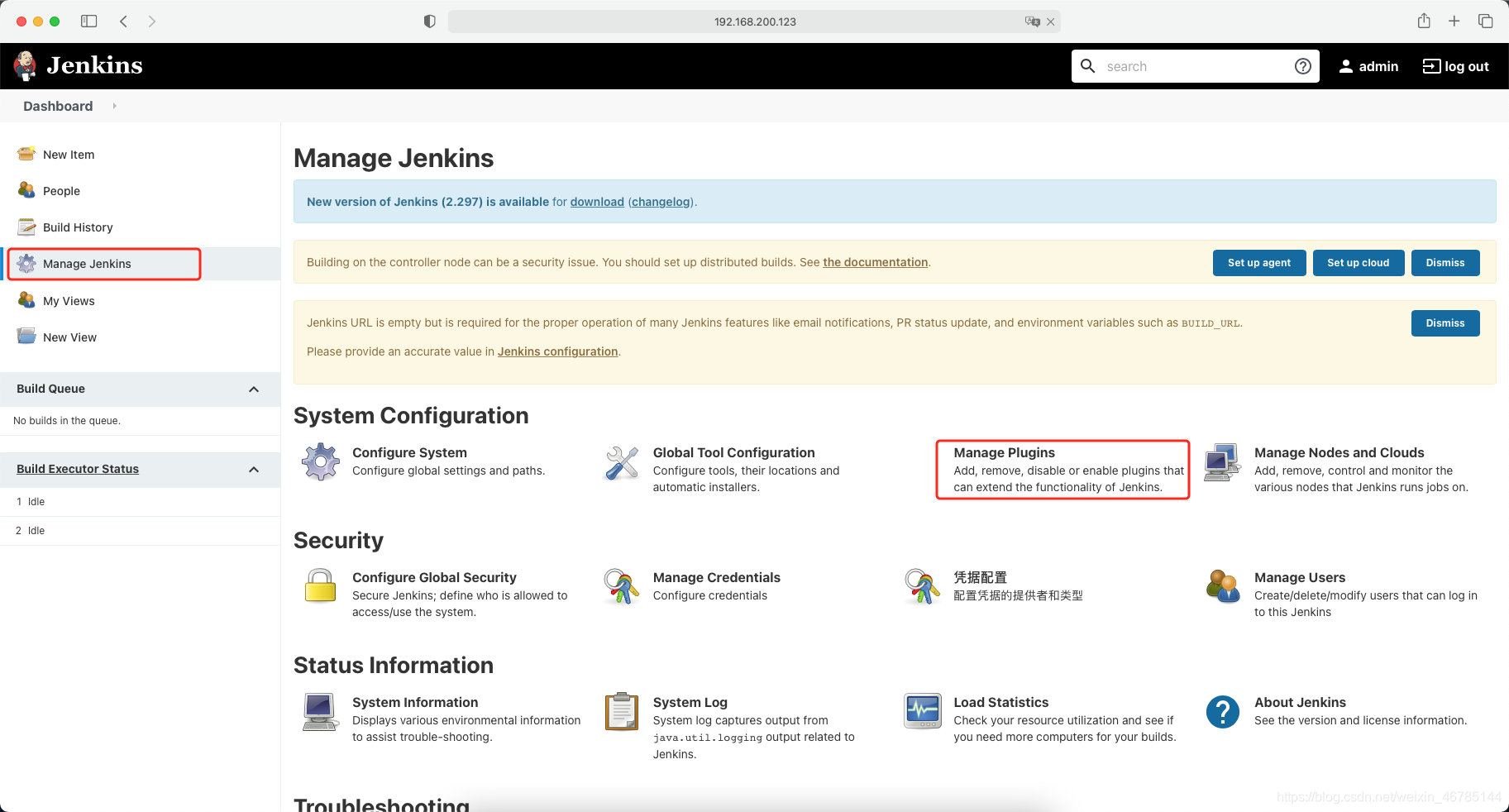
Task: Open the Configure System gear icon
Action: click(321, 462)
